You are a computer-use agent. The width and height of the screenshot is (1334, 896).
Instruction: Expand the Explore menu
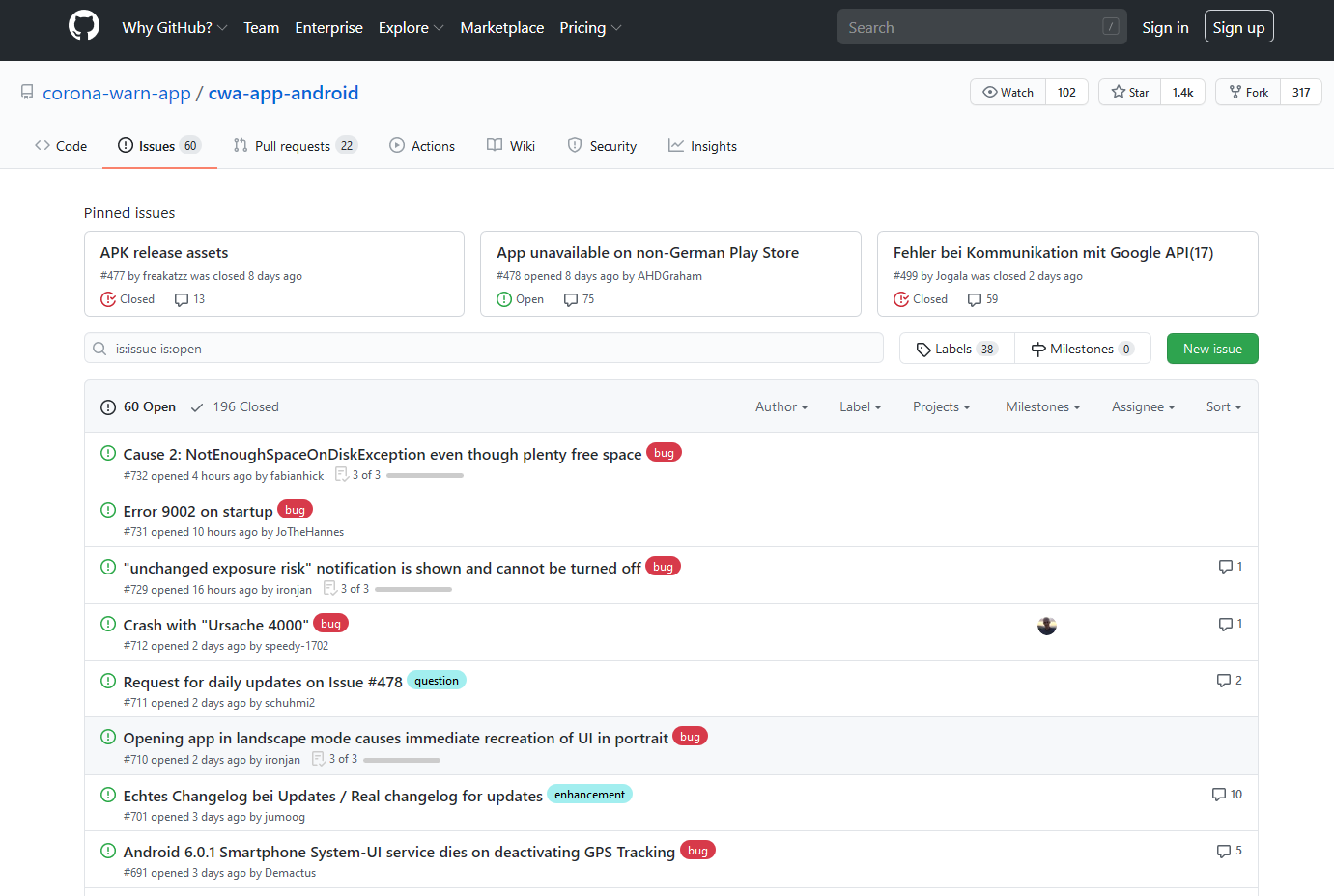coord(412,27)
